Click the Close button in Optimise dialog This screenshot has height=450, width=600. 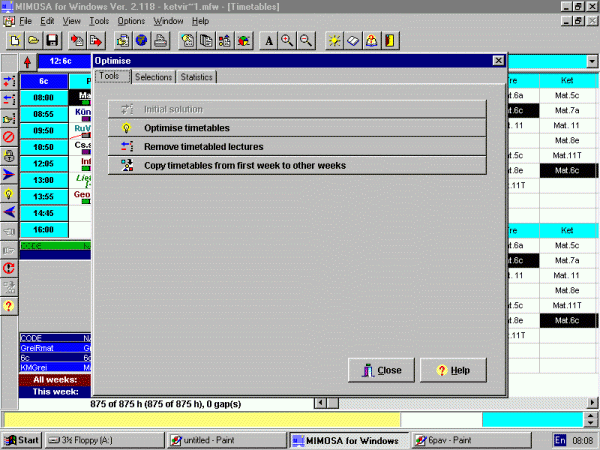(381, 370)
